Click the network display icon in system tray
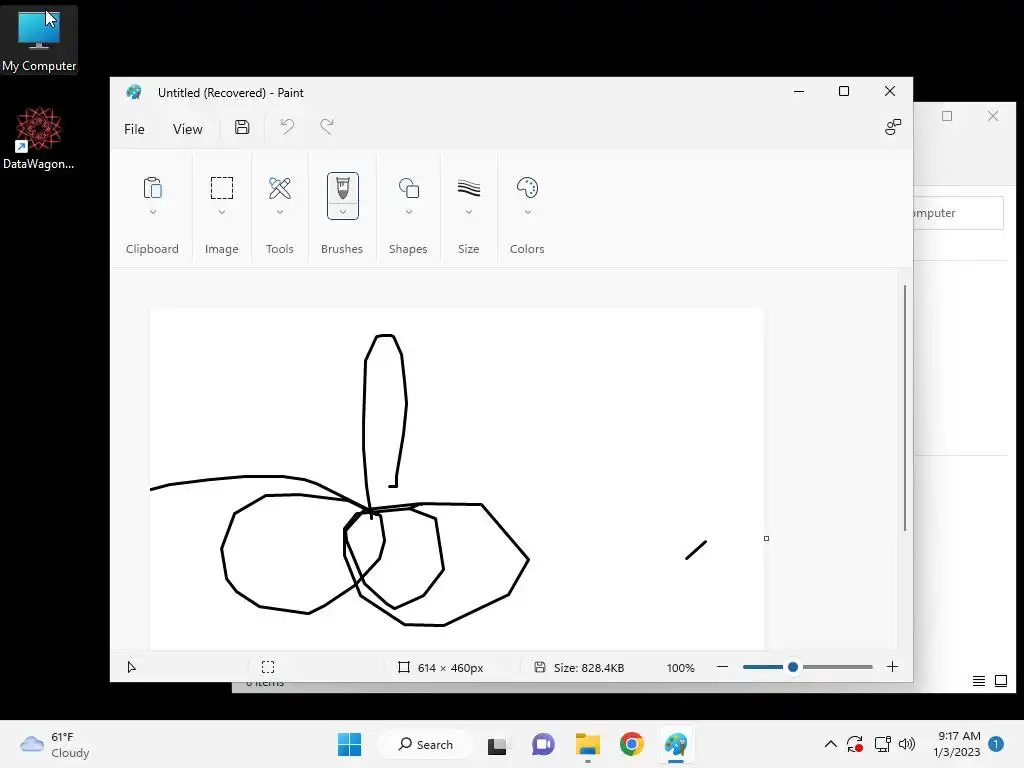Viewport: 1024px width, 768px height. (882, 744)
